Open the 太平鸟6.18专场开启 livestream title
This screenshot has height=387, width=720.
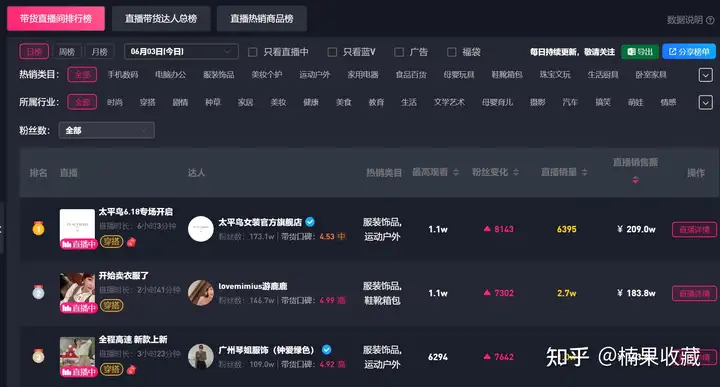pos(136,212)
